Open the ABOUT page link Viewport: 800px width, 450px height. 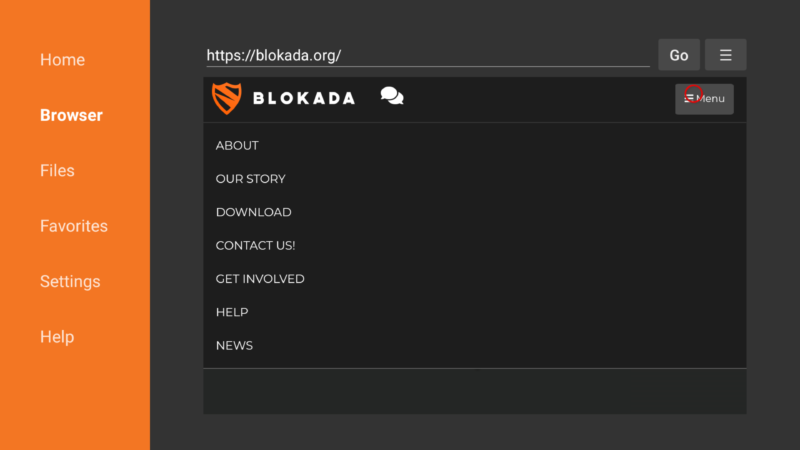coord(237,145)
